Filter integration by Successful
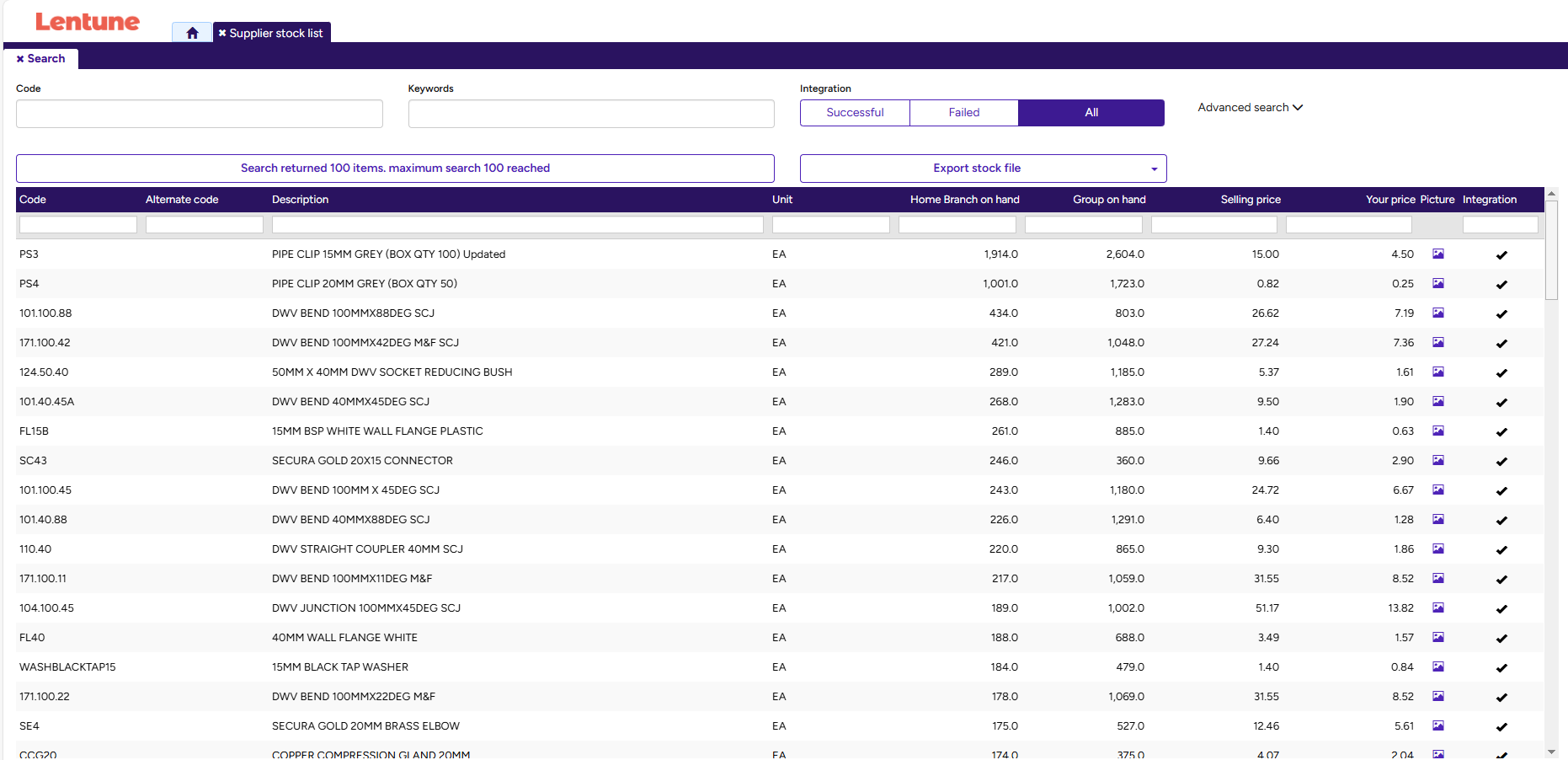The width and height of the screenshot is (1568, 760). click(x=855, y=113)
